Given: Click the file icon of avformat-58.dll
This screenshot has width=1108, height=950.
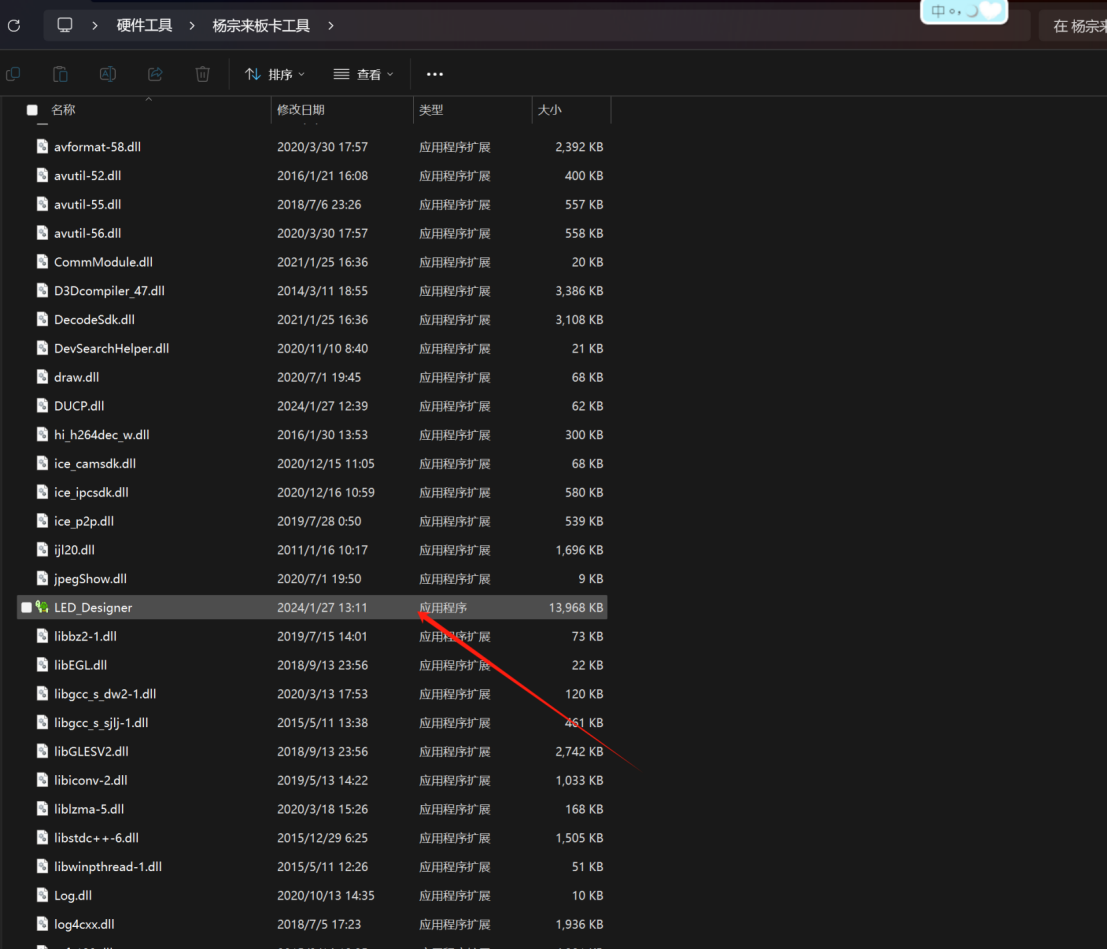Looking at the screenshot, I should tap(42, 146).
